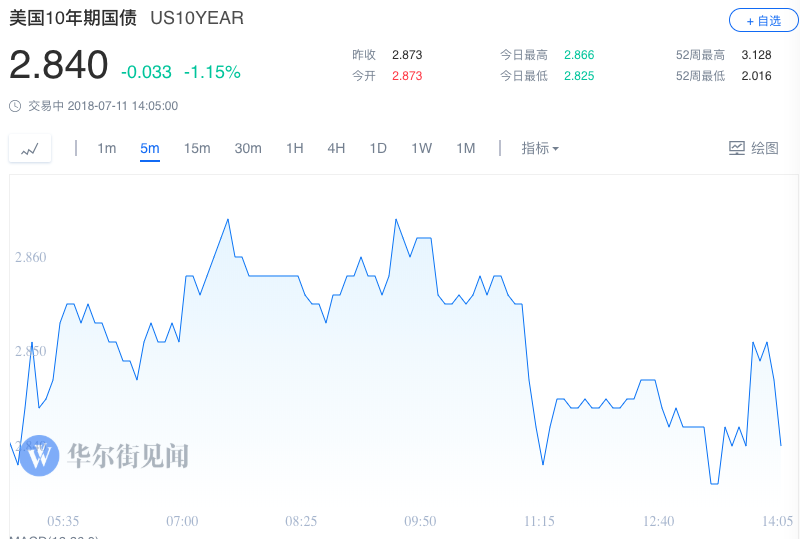The width and height of the screenshot is (800, 539).
Task: Click the line chart type icon
Action: (30, 148)
